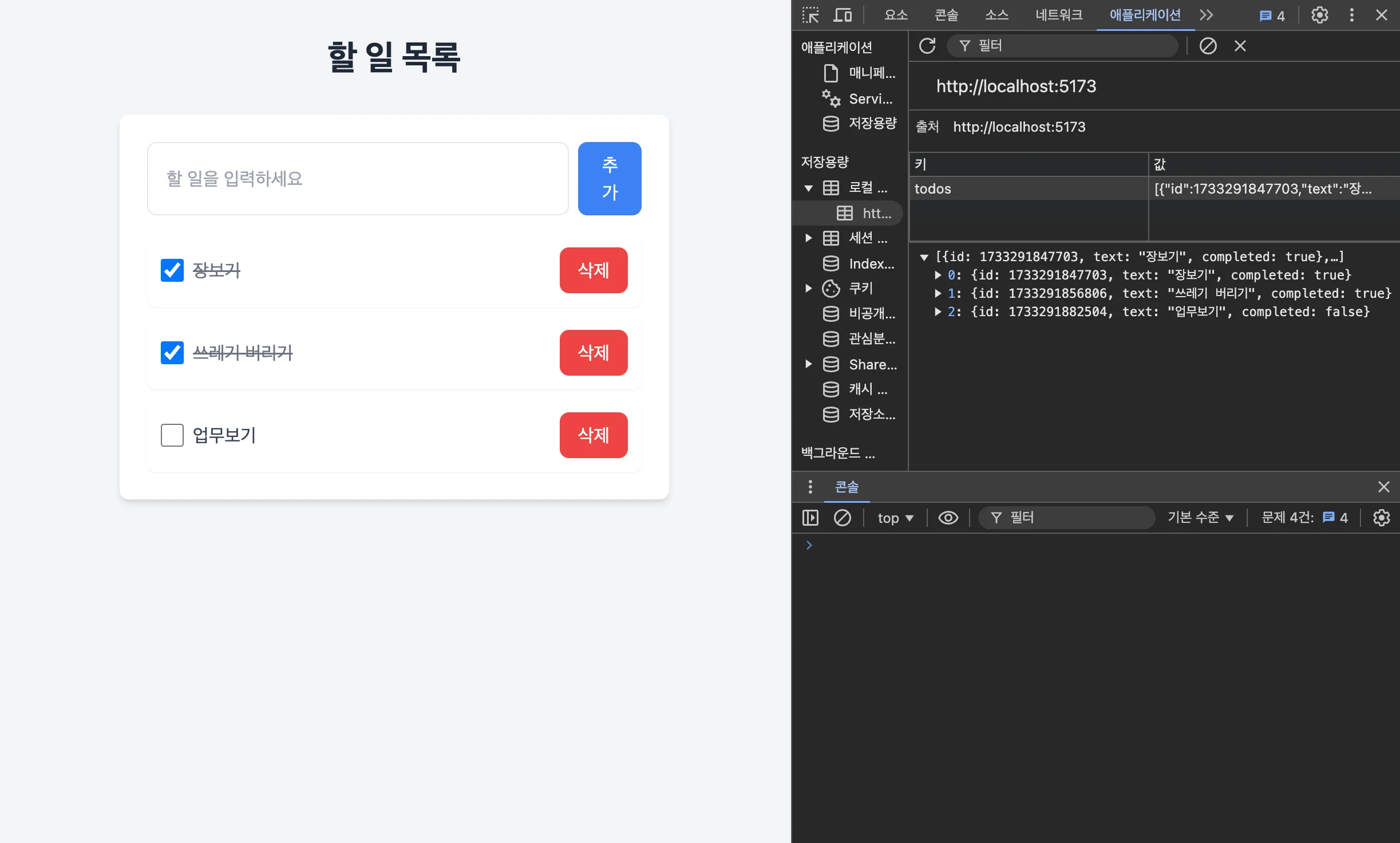The width and height of the screenshot is (1400, 843).
Task: Delete the 업무보기 todo item
Action: click(x=593, y=435)
